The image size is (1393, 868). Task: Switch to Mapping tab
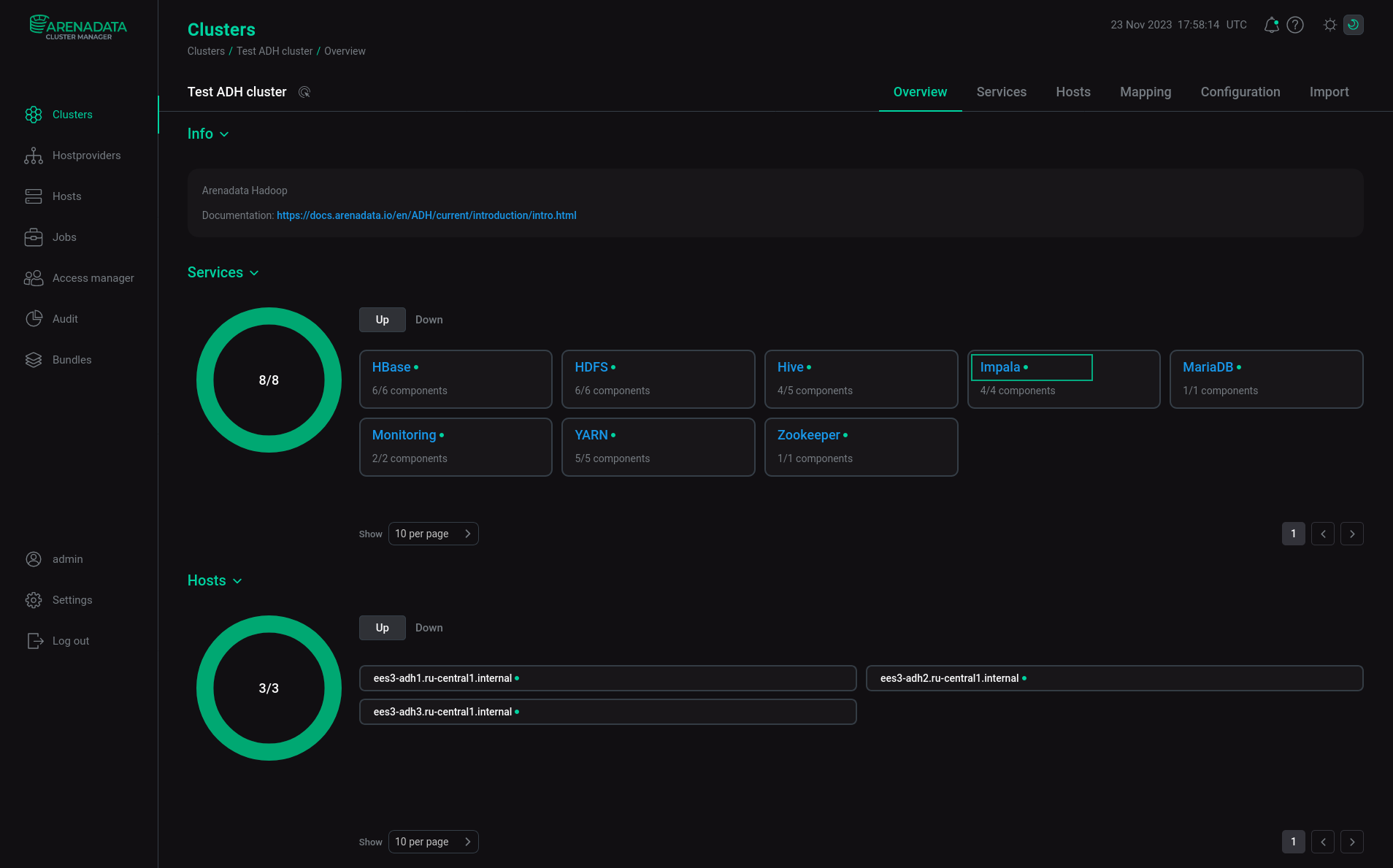coord(1146,92)
